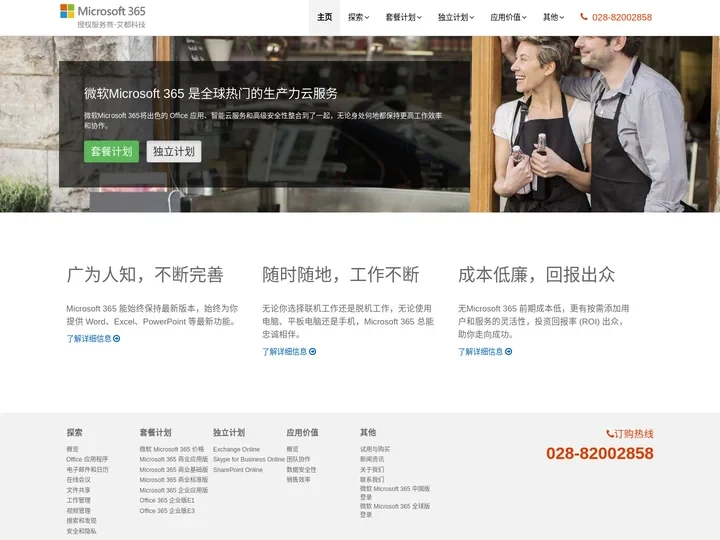Open footer link 微软 Microsoft 365 全球版登录
The width and height of the screenshot is (720, 540).
tap(395, 510)
